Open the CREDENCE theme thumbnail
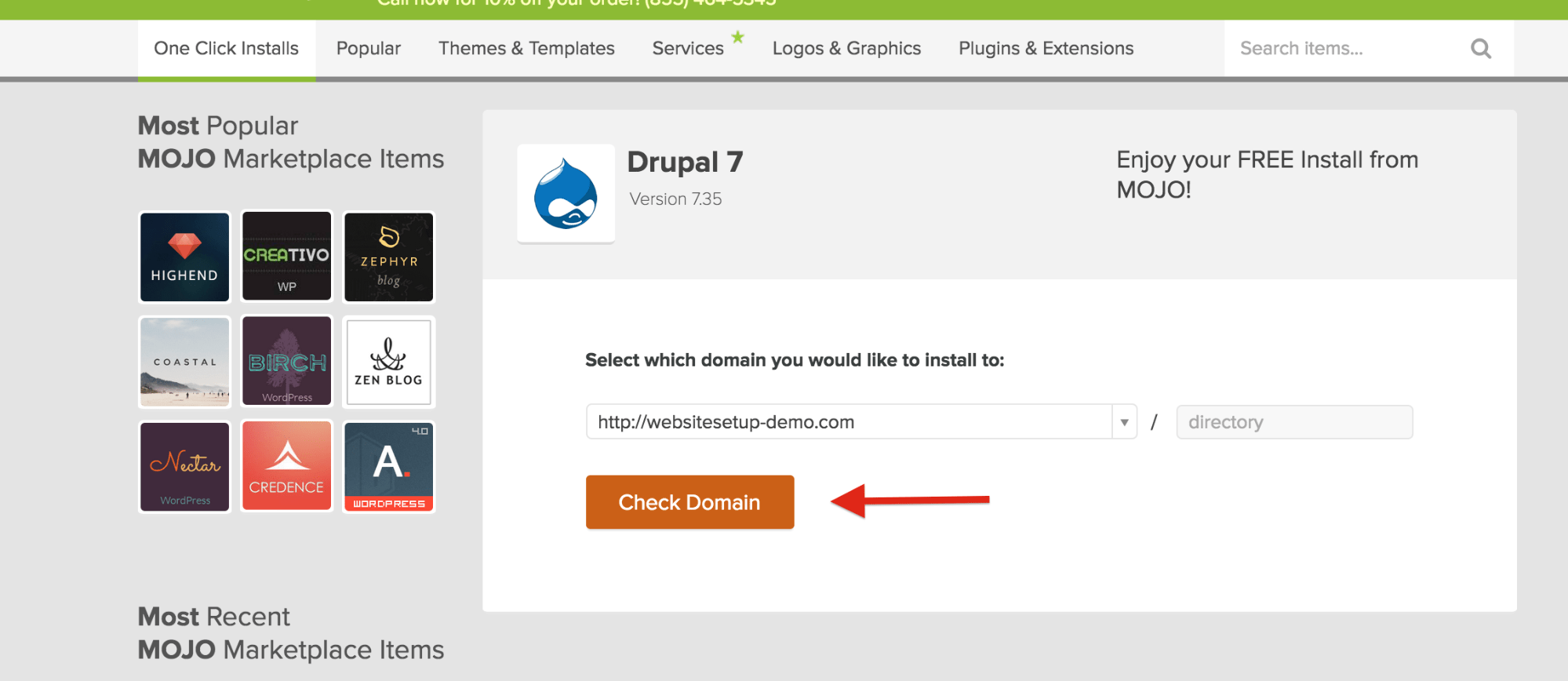The width and height of the screenshot is (1568, 681). [x=286, y=466]
